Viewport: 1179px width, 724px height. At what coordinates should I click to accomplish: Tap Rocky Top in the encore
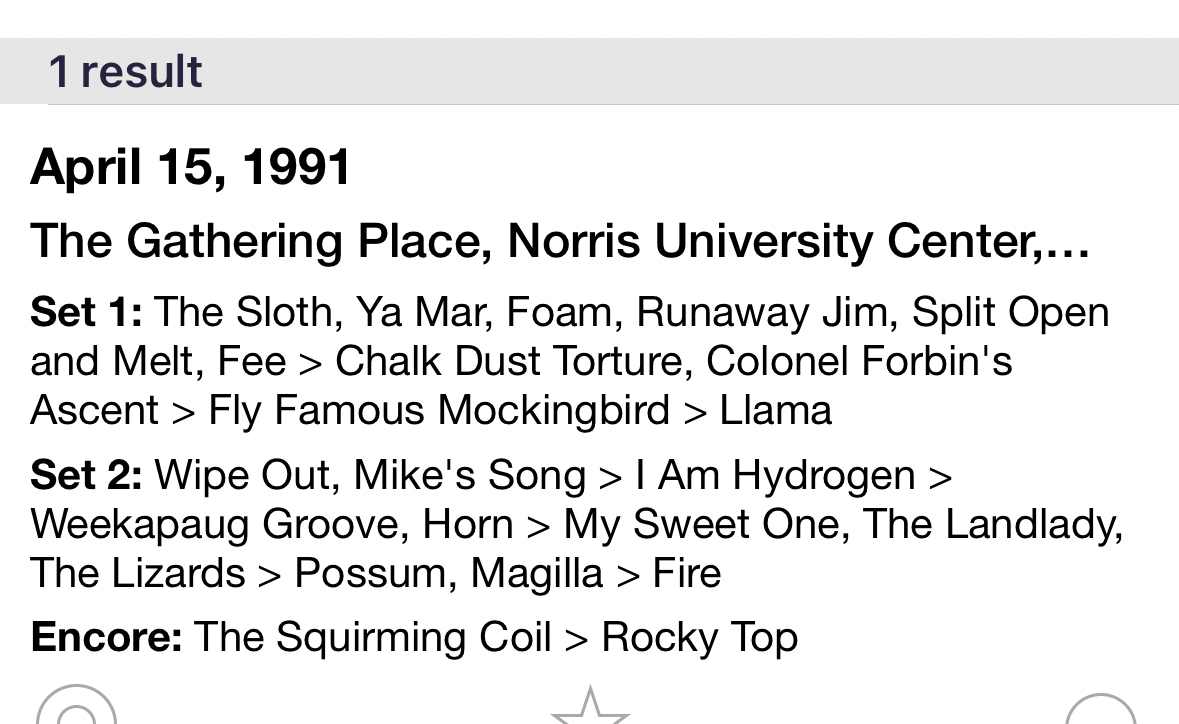click(699, 637)
